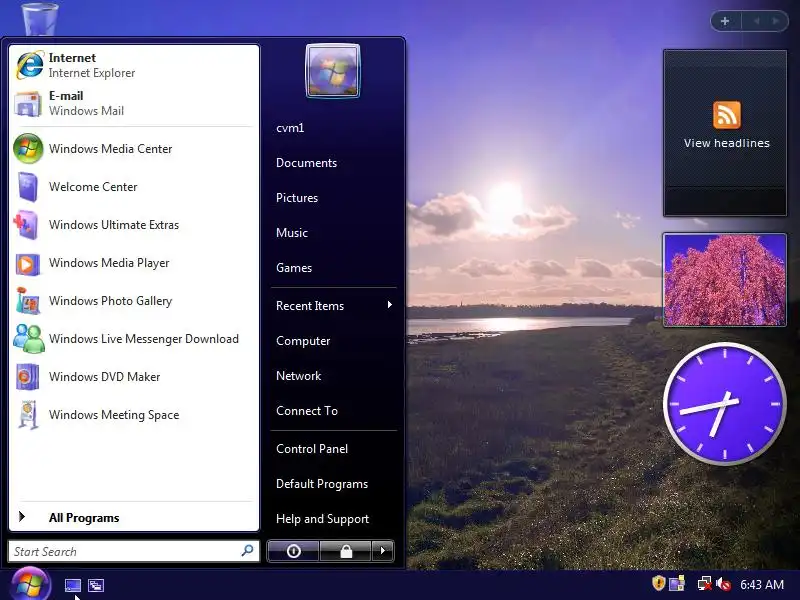Click the Internet Explorer subtitle text

(92, 73)
